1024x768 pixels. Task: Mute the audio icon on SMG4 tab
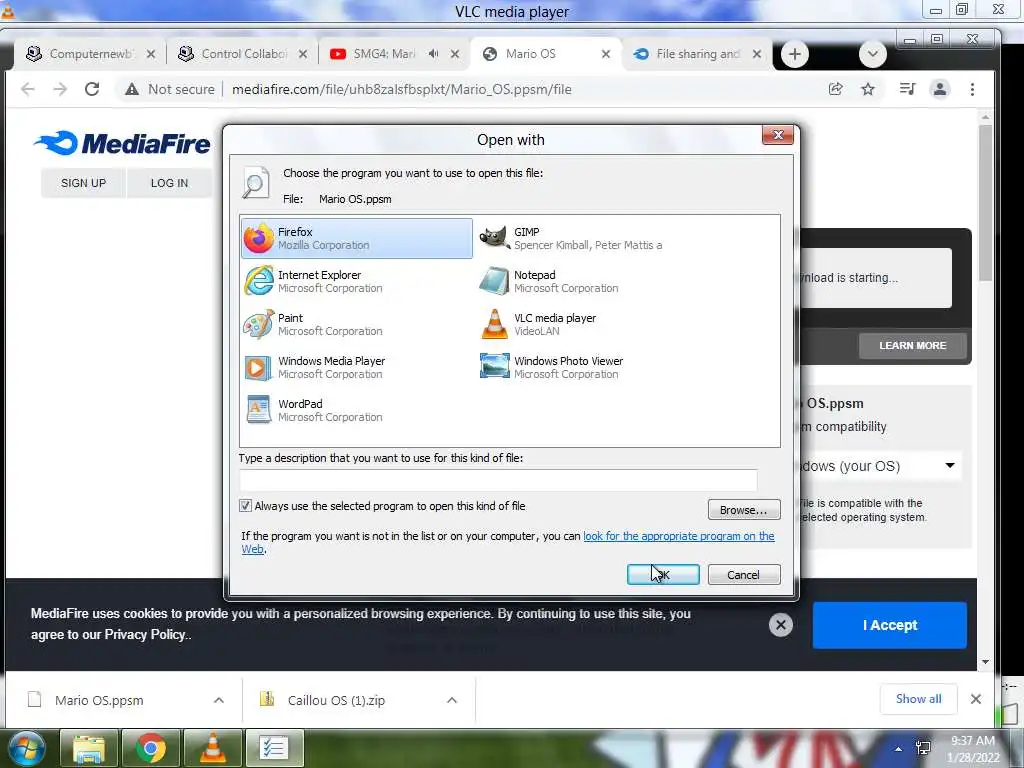pos(434,54)
